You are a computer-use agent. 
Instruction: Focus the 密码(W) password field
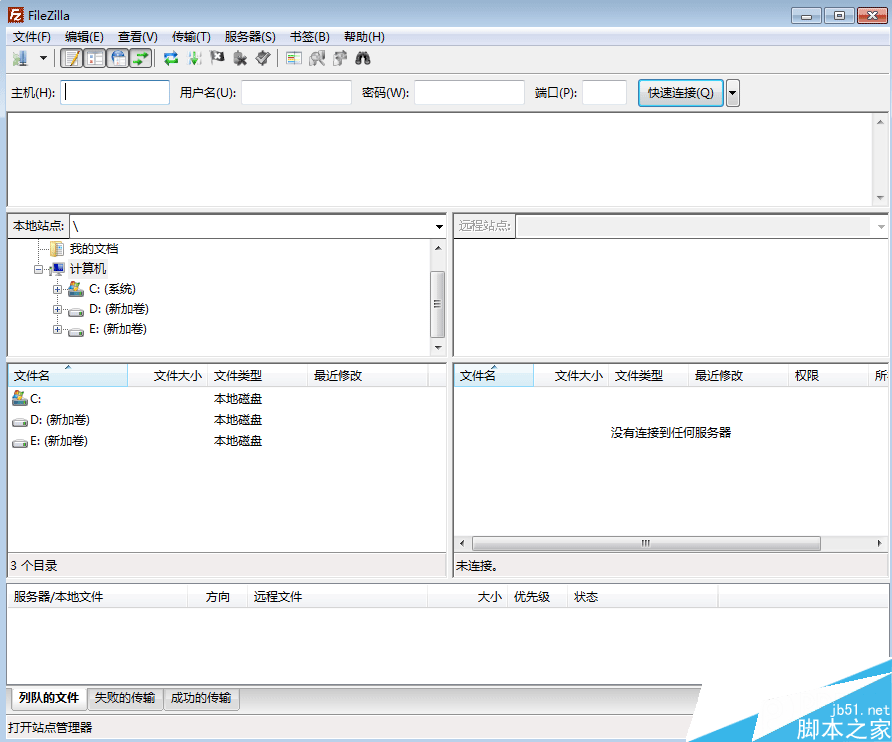tap(469, 92)
